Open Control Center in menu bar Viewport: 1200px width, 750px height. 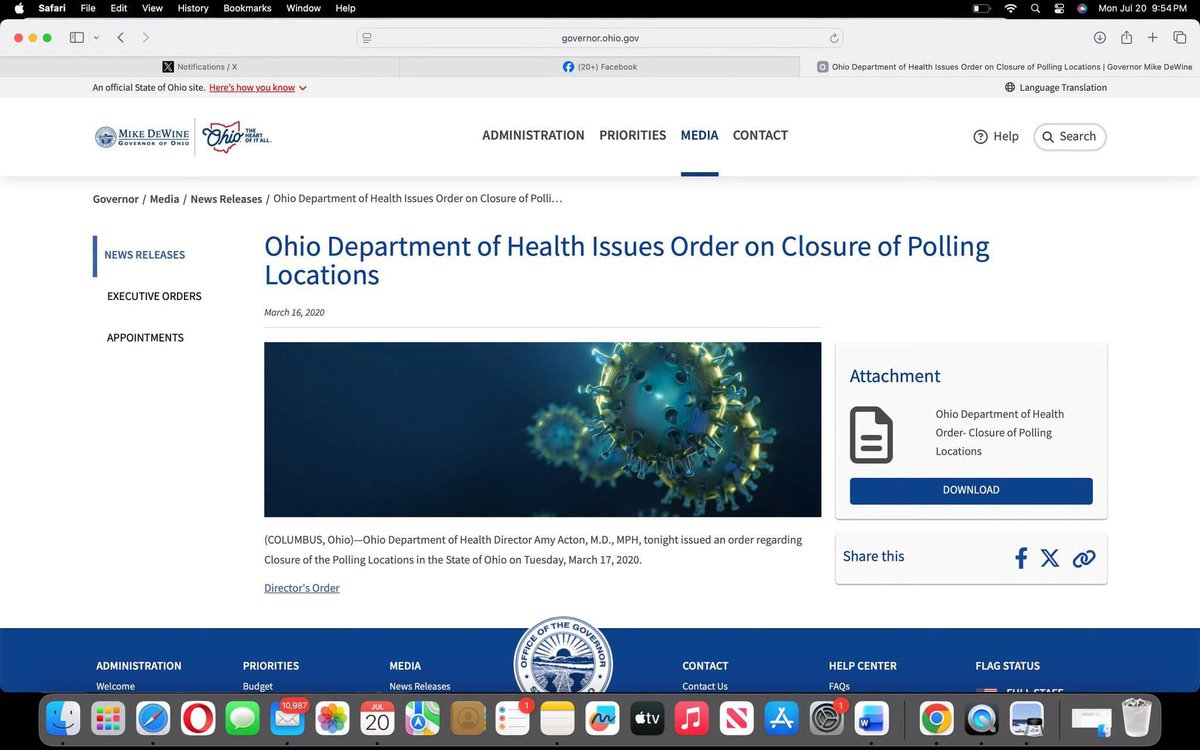coord(1059,8)
